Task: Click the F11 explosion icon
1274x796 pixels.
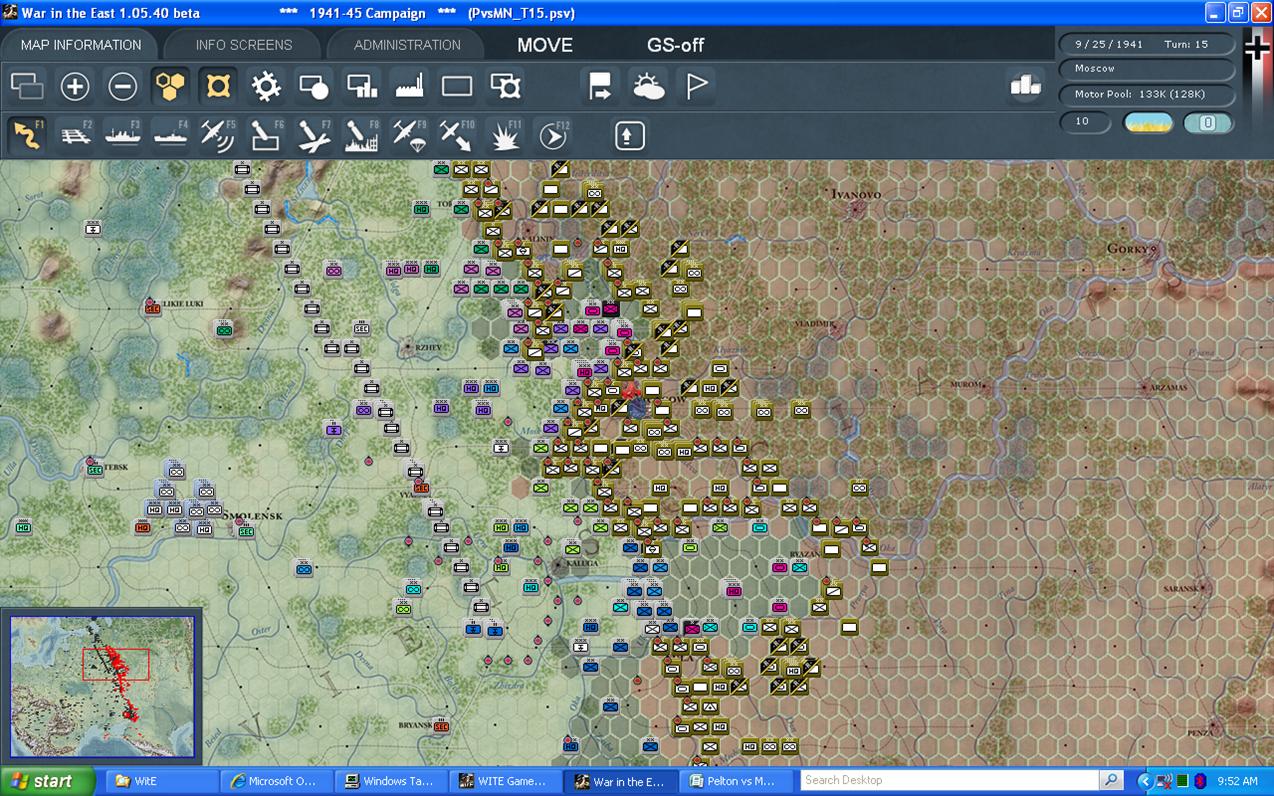Action: click(505, 135)
